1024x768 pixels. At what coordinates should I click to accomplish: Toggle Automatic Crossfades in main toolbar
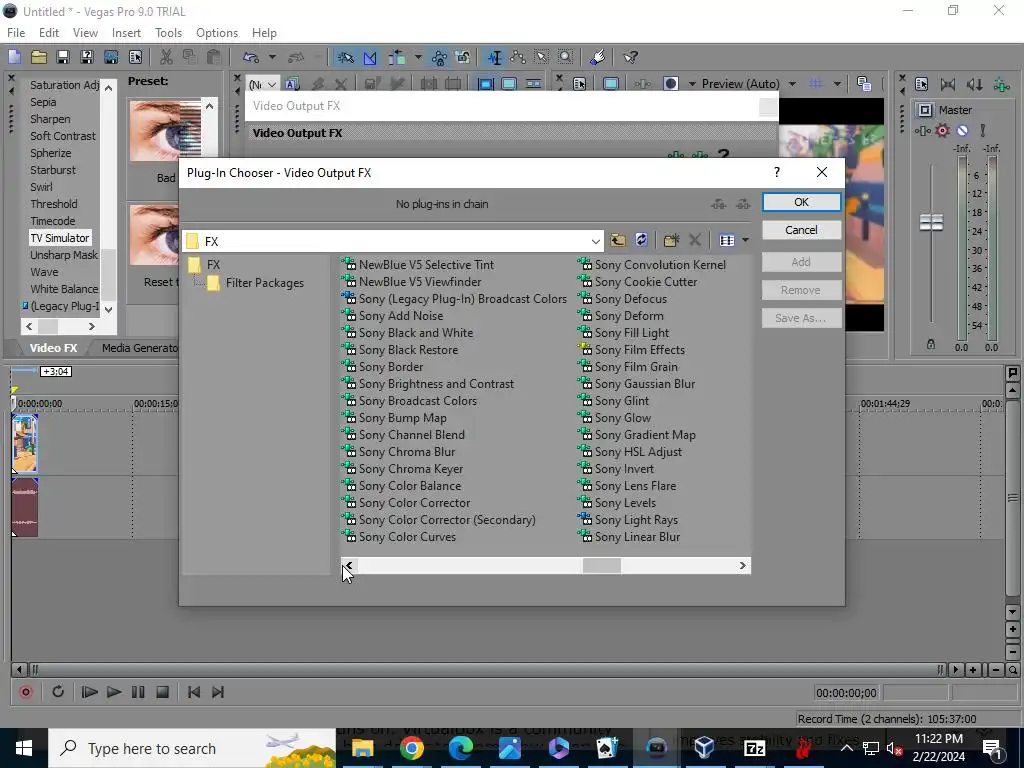point(370,57)
